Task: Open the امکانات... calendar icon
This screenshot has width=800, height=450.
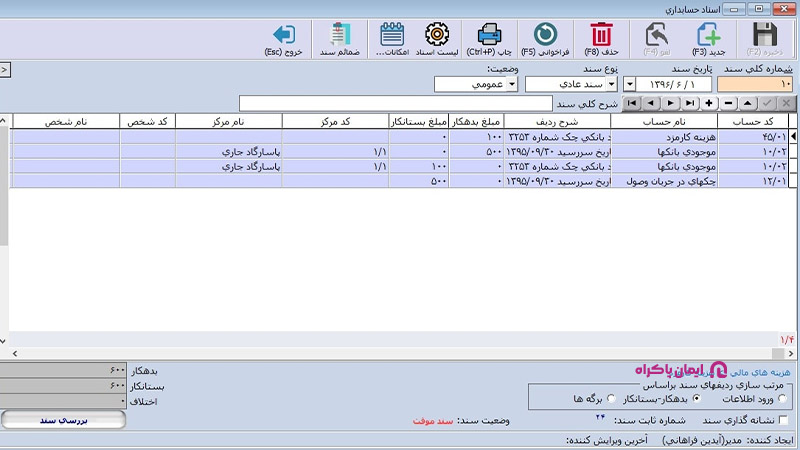Action: coord(392,35)
